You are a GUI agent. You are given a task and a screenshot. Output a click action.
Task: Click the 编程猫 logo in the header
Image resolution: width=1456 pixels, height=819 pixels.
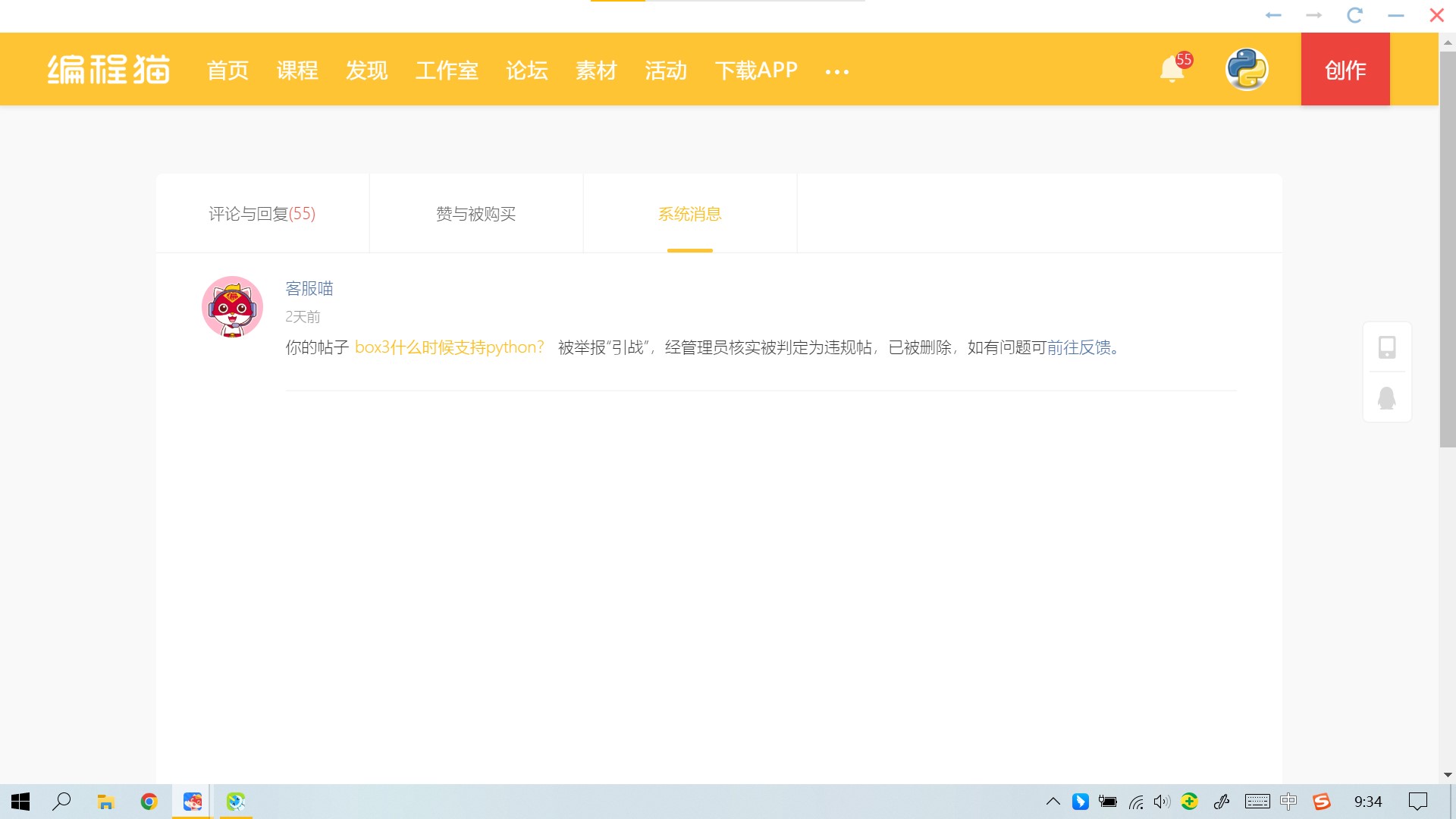108,70
